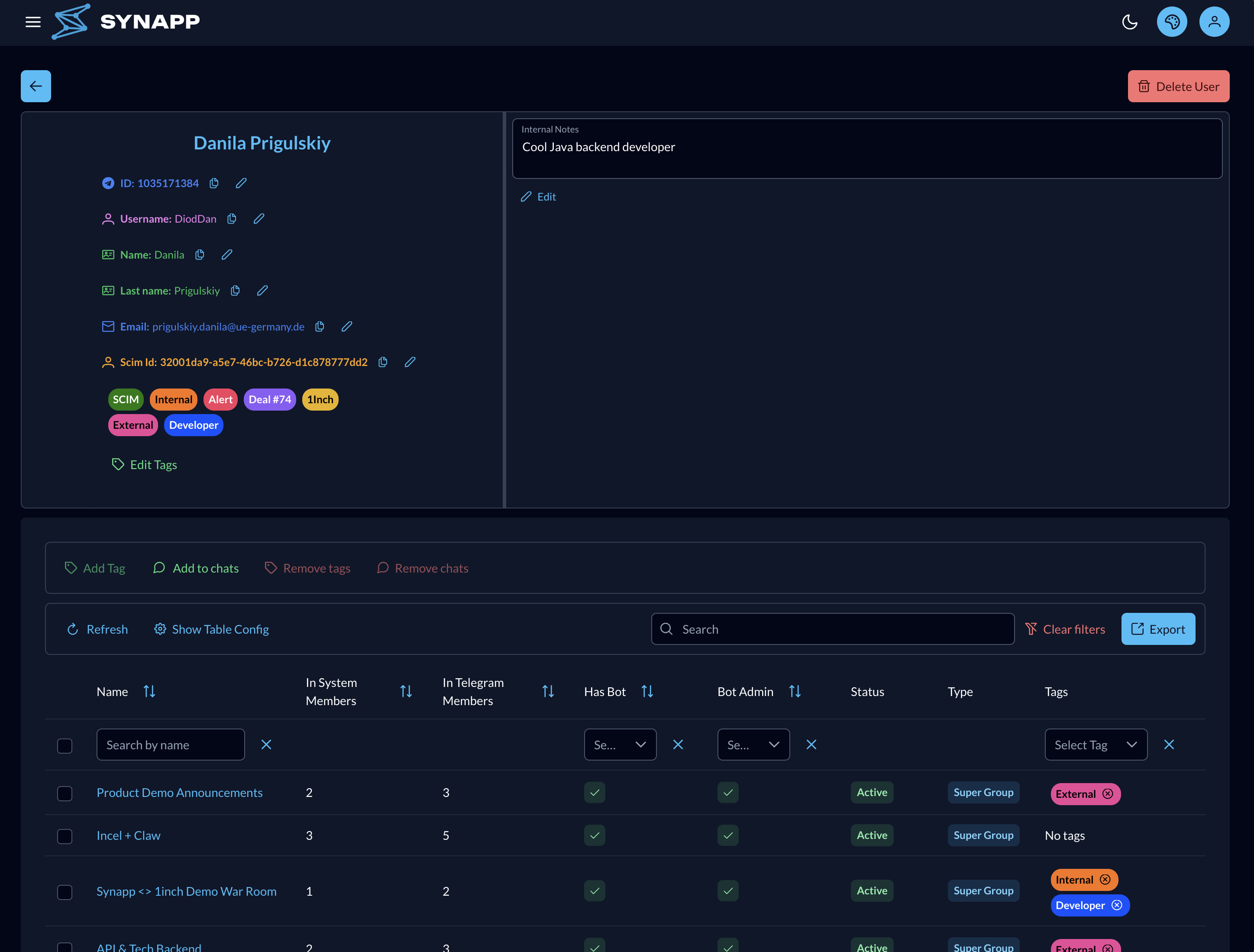Open Product Demo Announcements chat link
This screenshot has height=952, width=1254.
tap(179, 792)
